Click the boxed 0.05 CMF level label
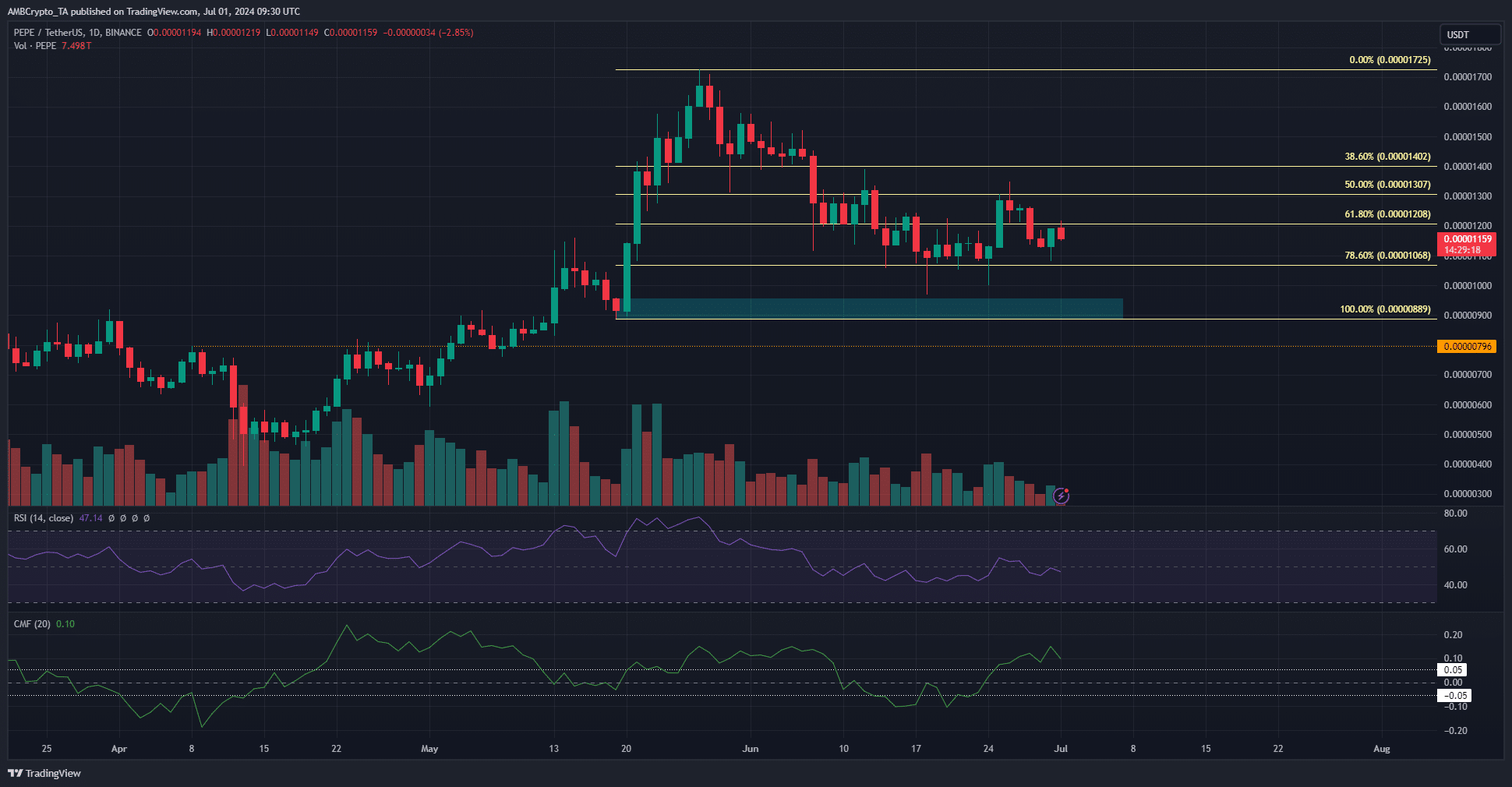 tap(1453, 670)
